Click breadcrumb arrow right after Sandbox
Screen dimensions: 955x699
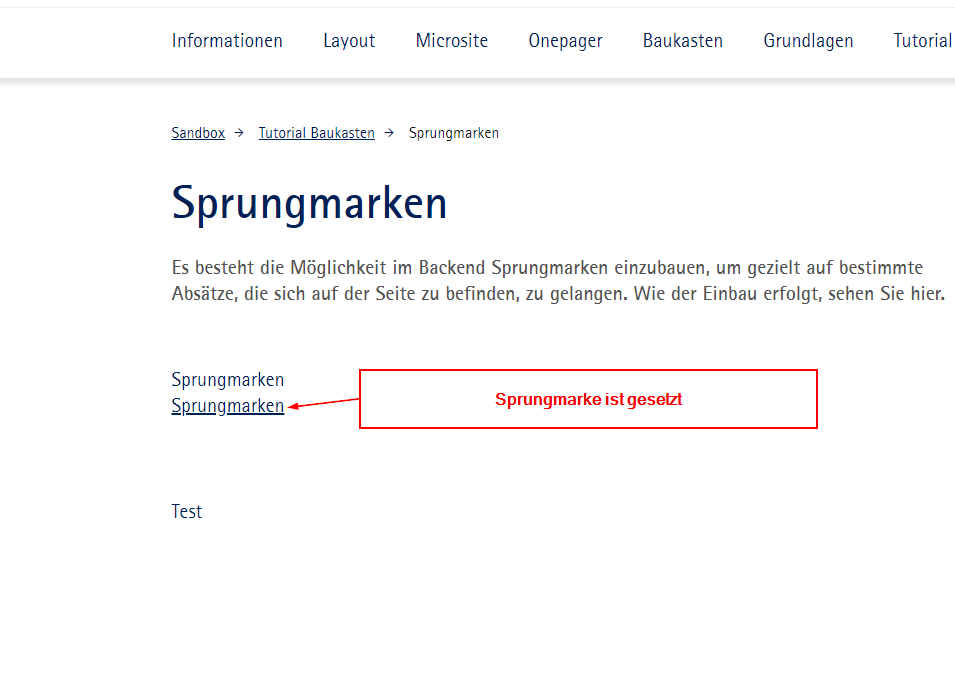pyautogui.click(x=239, y=133)
